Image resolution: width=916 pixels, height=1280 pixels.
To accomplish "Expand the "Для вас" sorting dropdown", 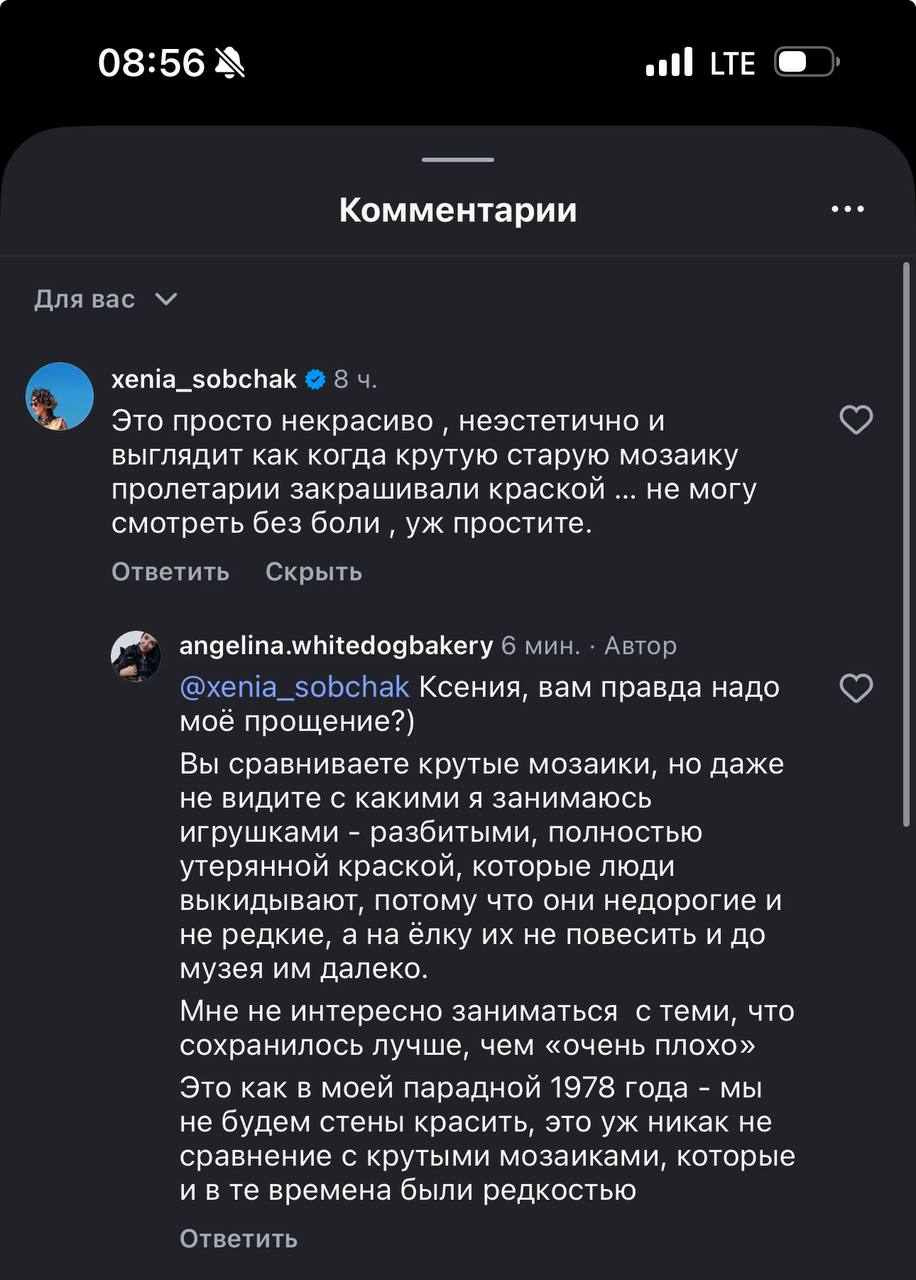I will [x=85, y=299].
